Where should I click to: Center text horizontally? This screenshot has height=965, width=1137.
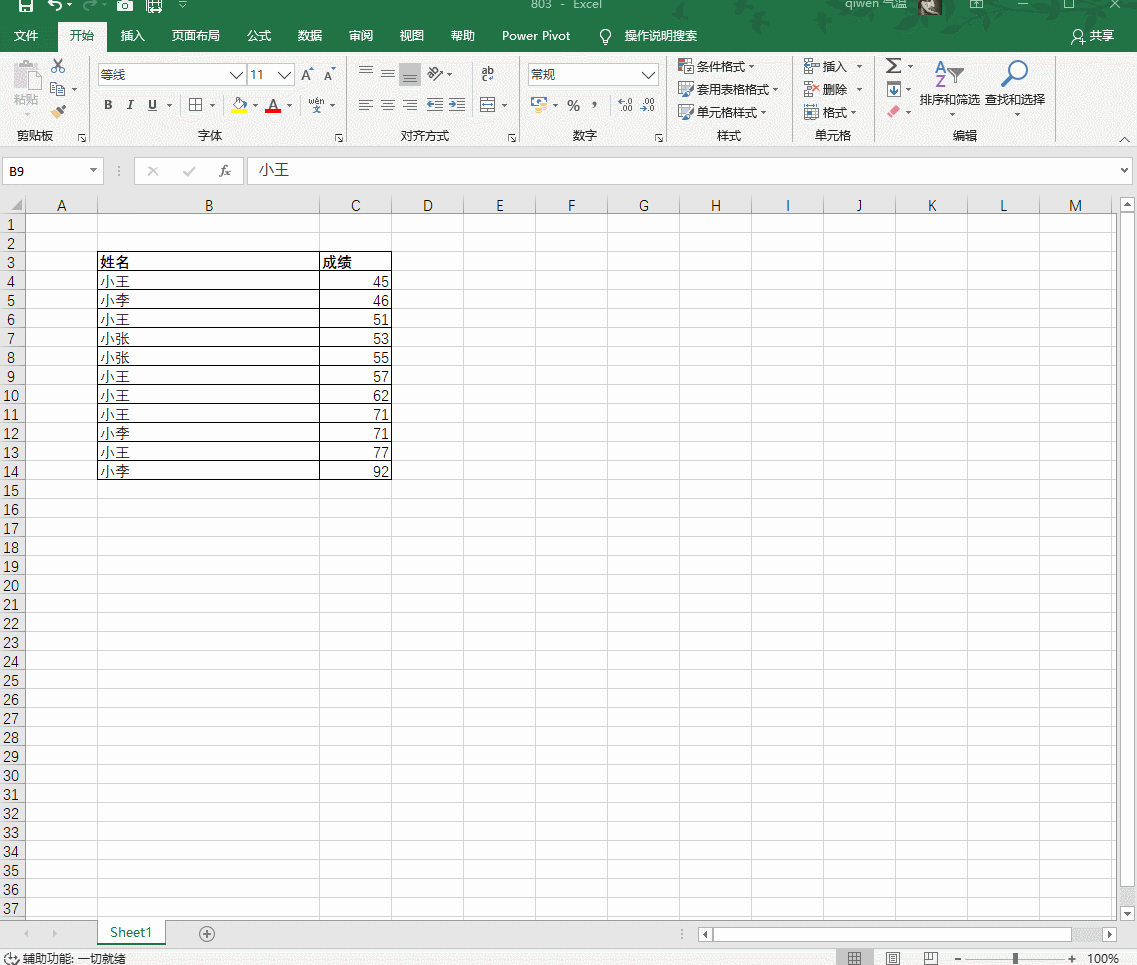[x=388, y=105]
